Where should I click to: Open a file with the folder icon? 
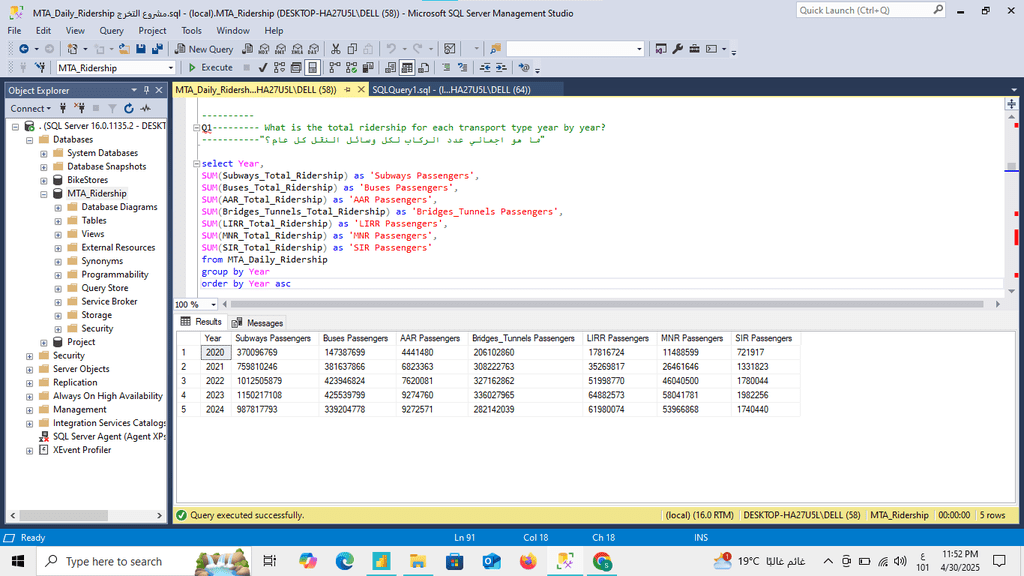(x=123, y=49)
